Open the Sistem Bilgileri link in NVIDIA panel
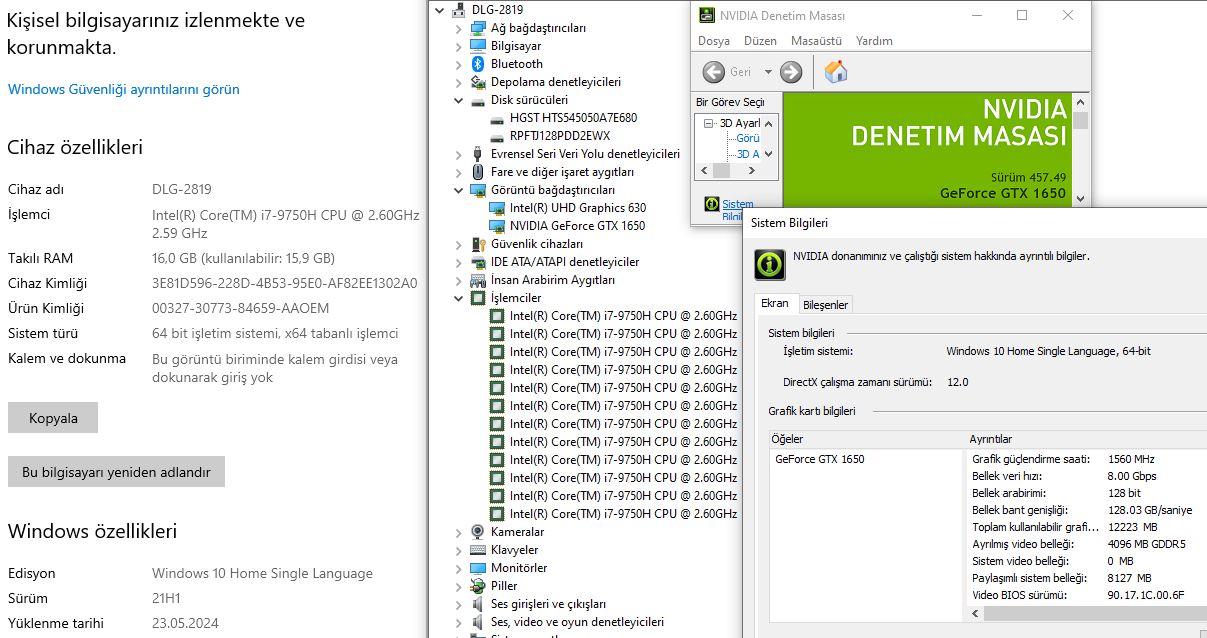This screenshot has width=1207, height=638. (738, 210)
